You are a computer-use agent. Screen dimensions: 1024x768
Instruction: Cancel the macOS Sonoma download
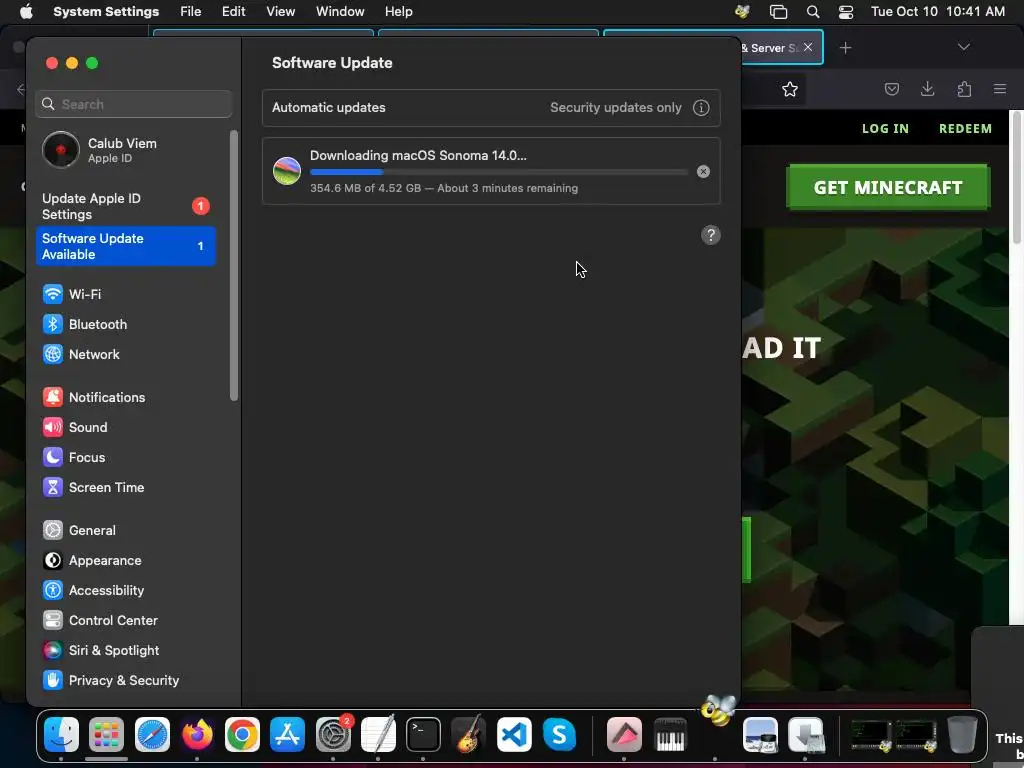pyautogui.click(x=703, y=172)
